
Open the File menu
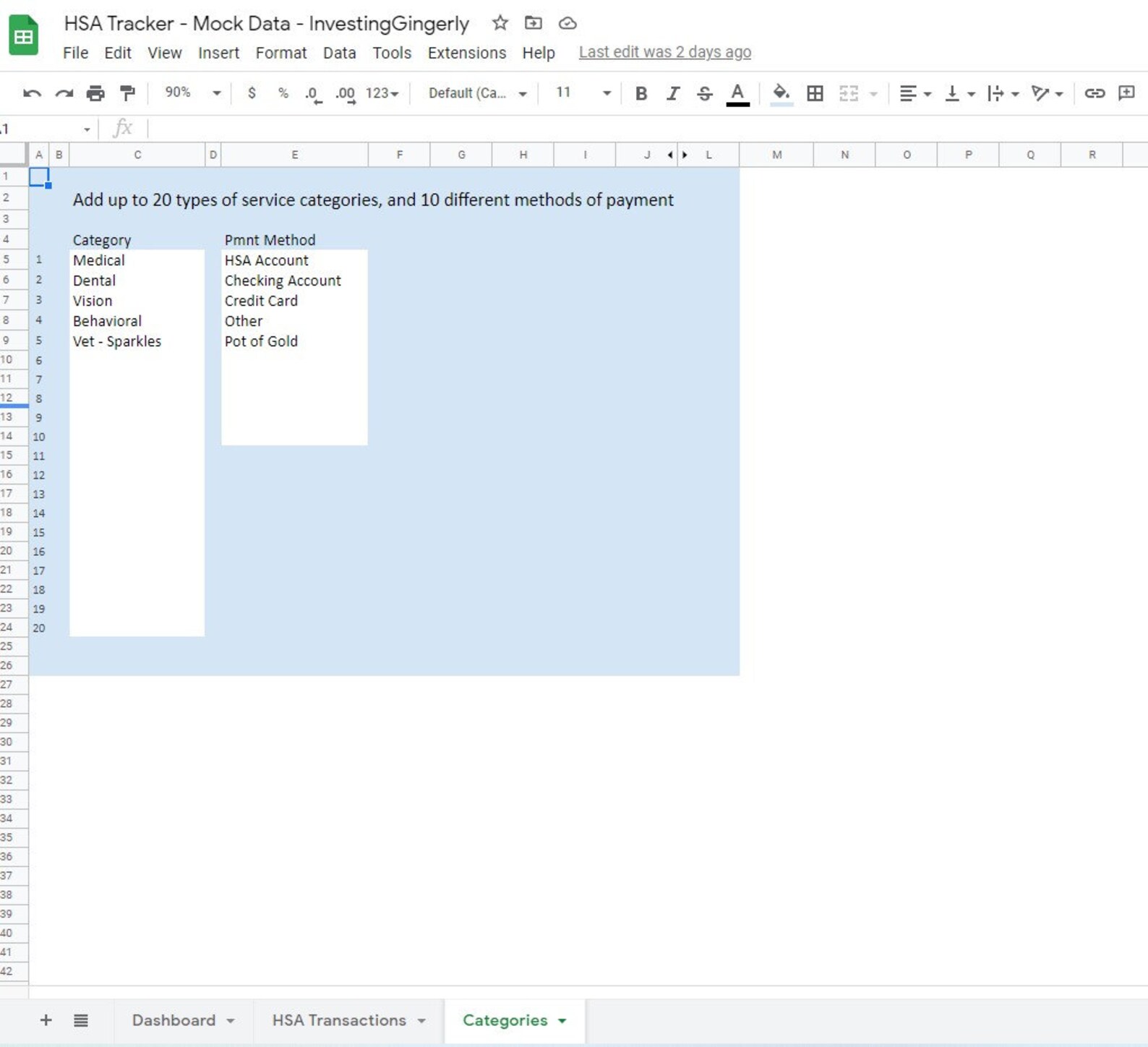[75, 53]
